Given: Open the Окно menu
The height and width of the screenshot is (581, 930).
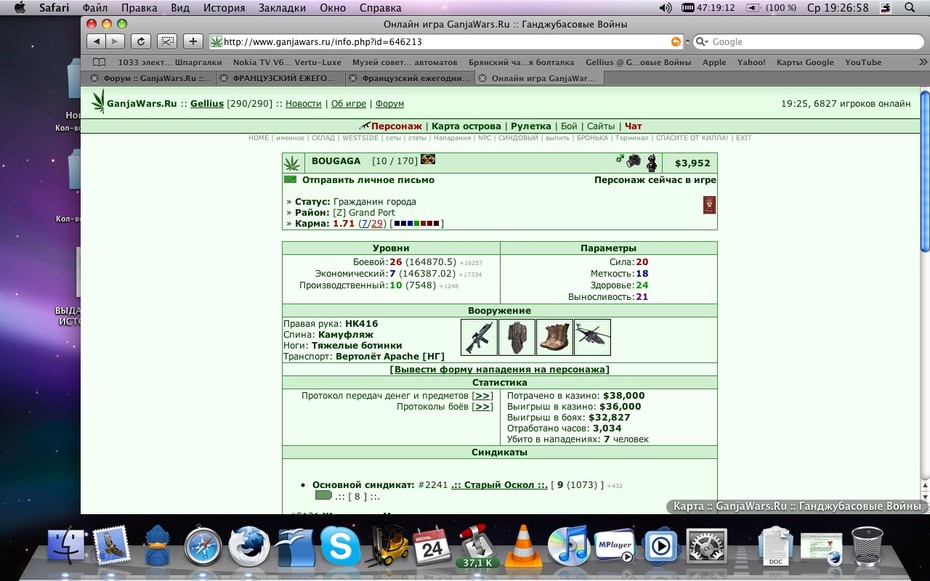Looking at the screenshot, I should (333, 8).
